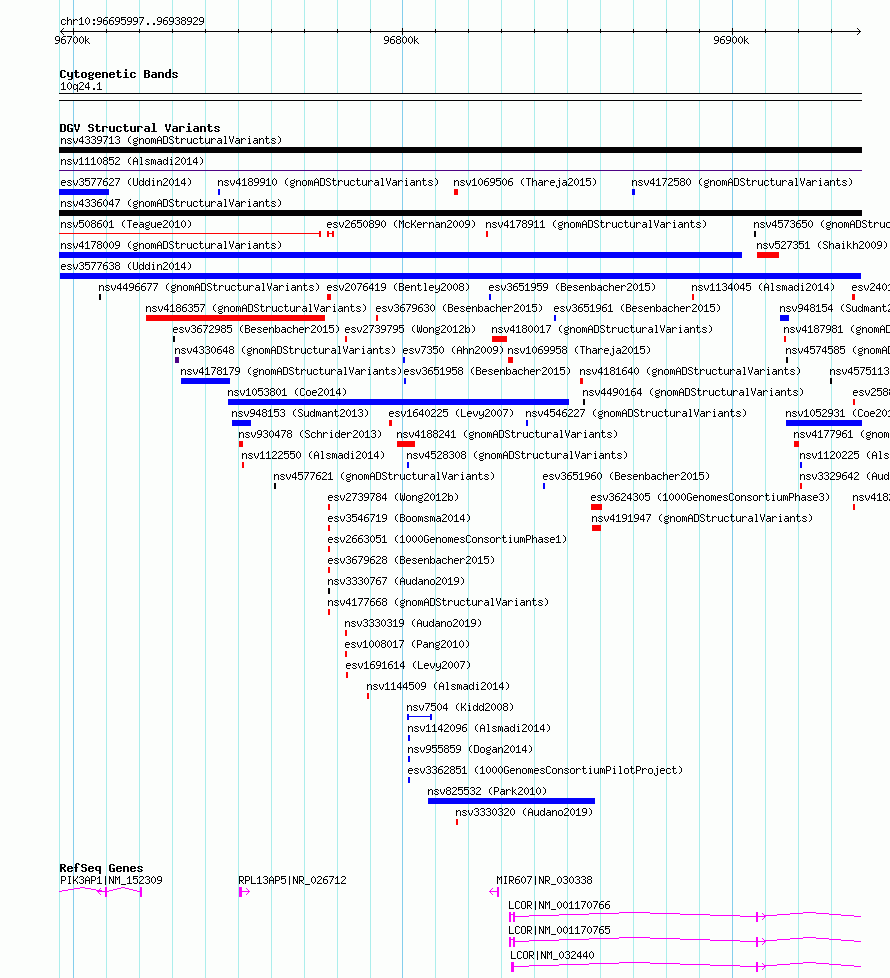Open esv3651960 (Besenbacher2015) variant
This screenshot has width=890, height=978.
(626, 477)
